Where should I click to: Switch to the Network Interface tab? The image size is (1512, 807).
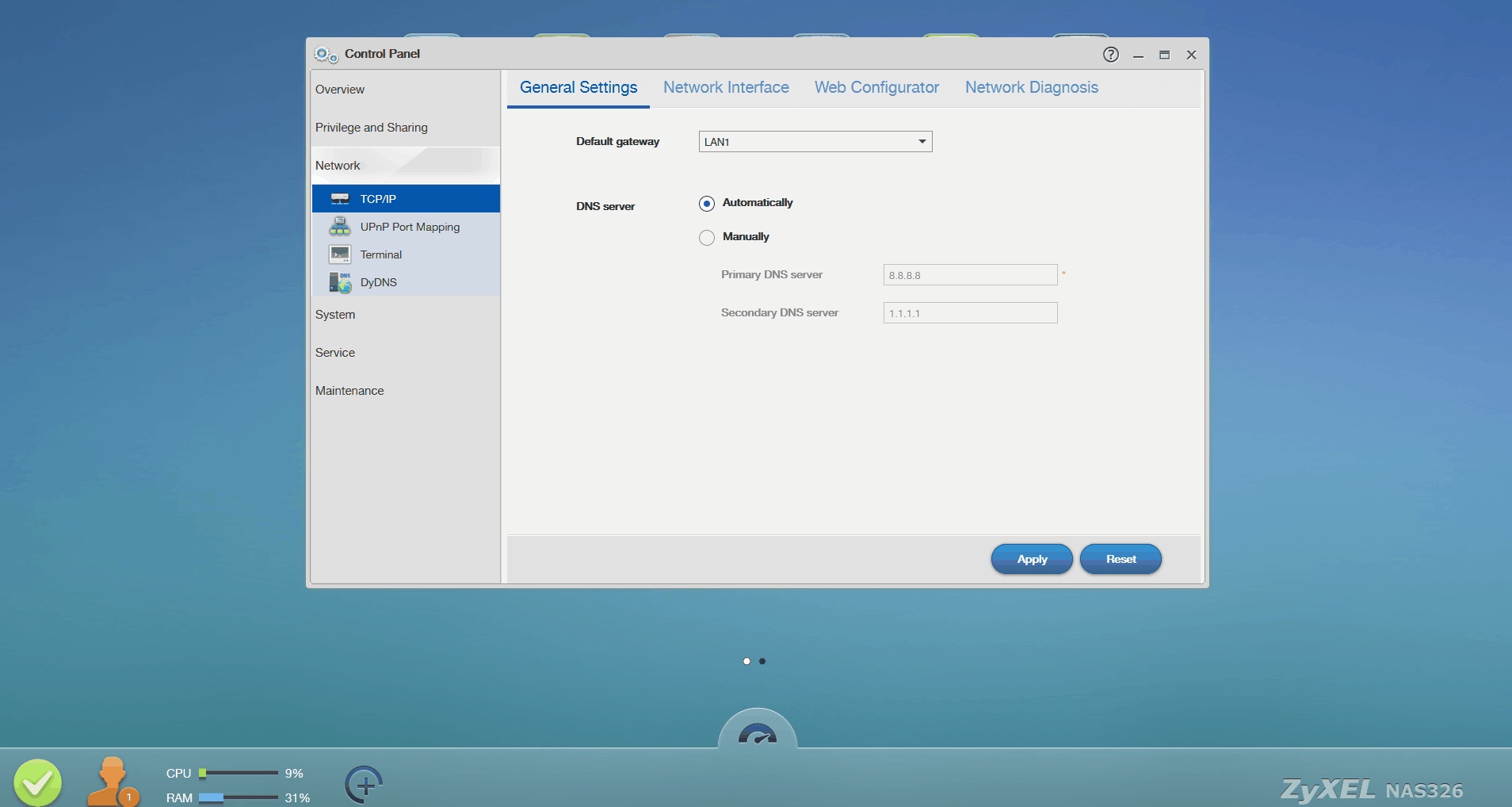726,87
